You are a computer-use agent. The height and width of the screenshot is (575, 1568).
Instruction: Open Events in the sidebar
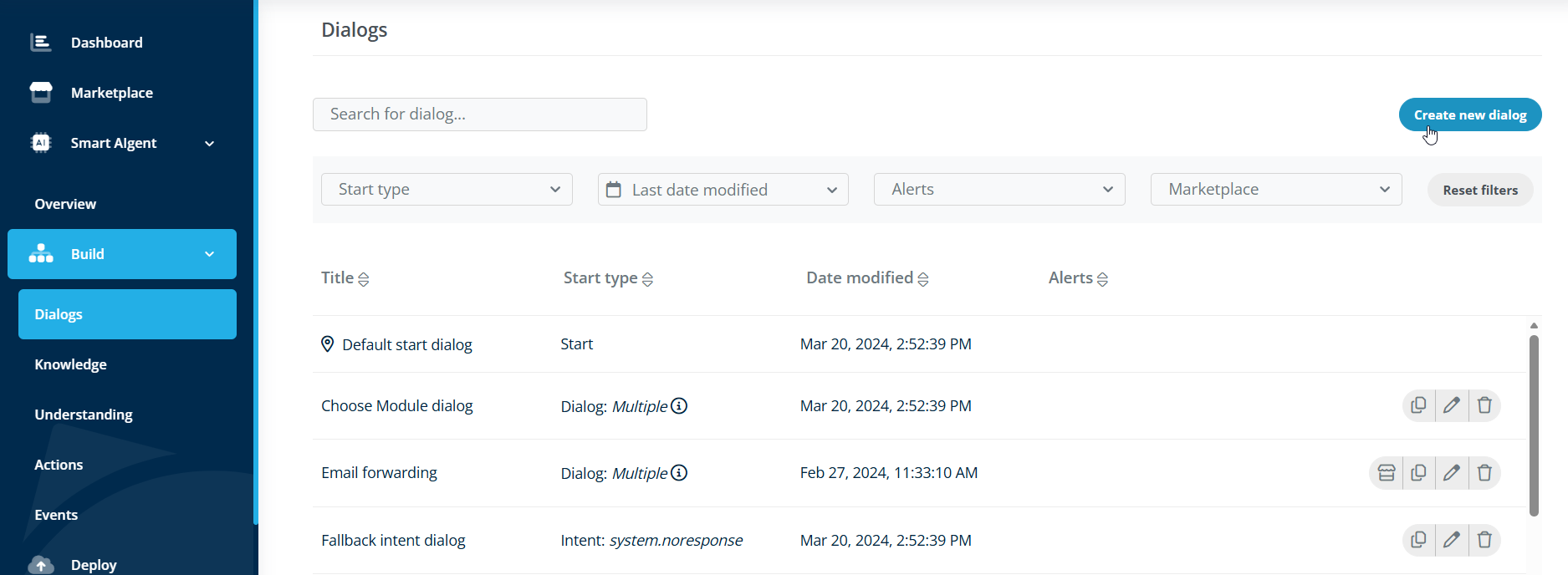coord(56,515)
